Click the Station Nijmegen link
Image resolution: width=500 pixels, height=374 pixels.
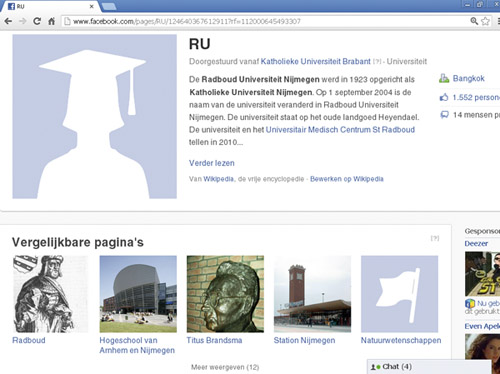tap(304, 340)
